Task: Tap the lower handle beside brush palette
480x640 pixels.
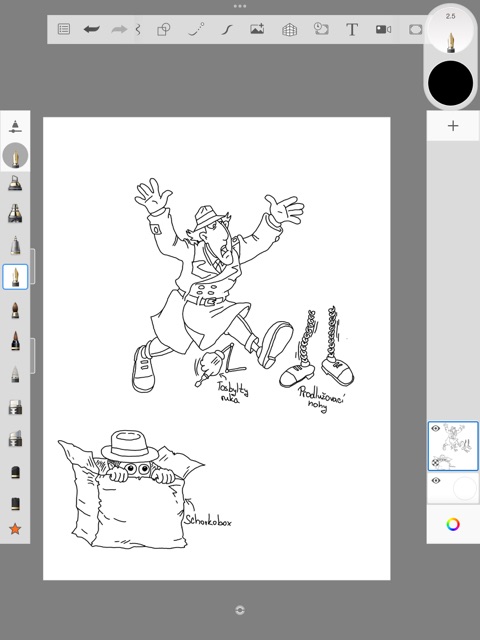Action: 33,356
